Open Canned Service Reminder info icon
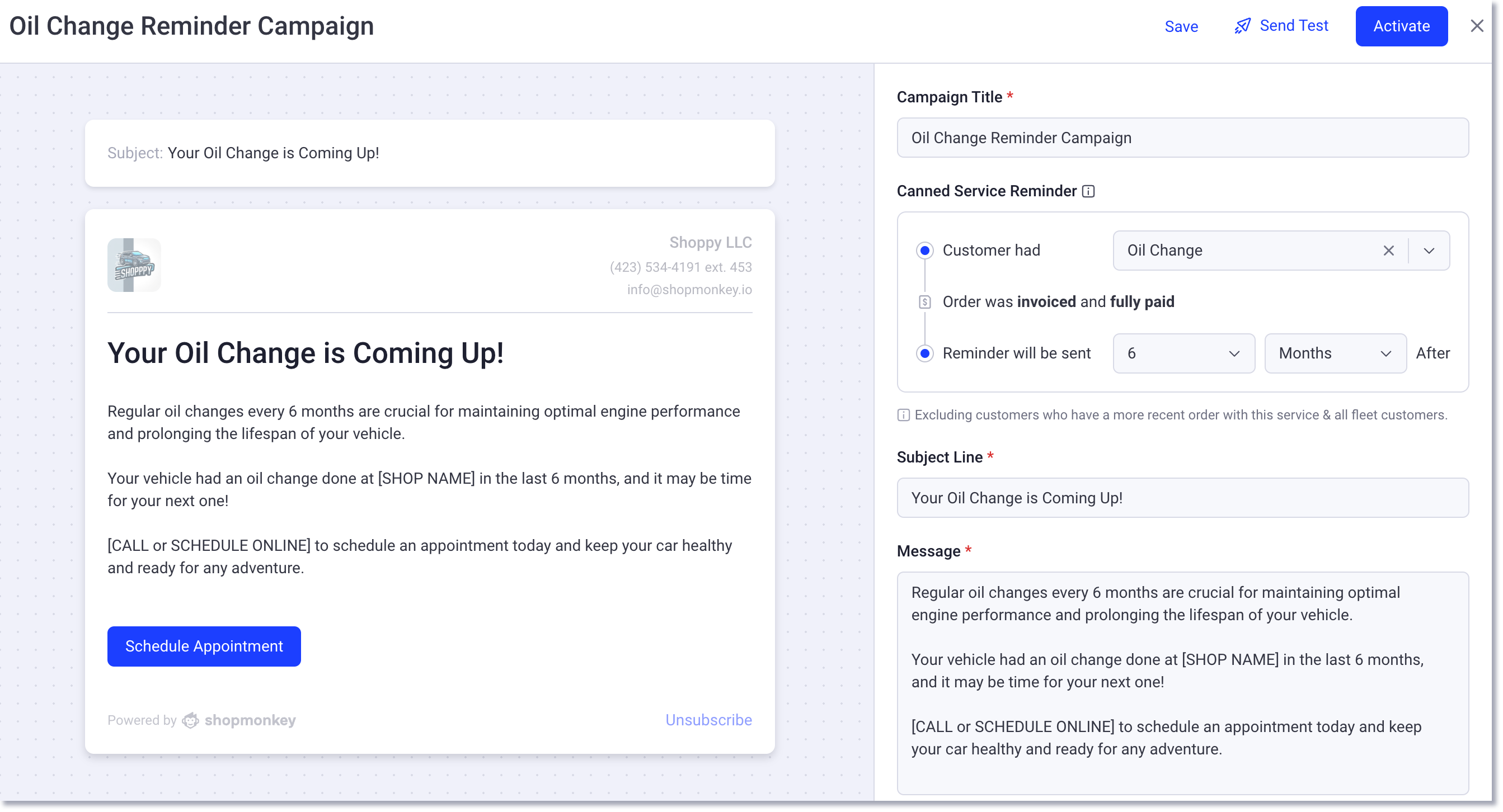1503x812 pixels. click(1088, 192)
